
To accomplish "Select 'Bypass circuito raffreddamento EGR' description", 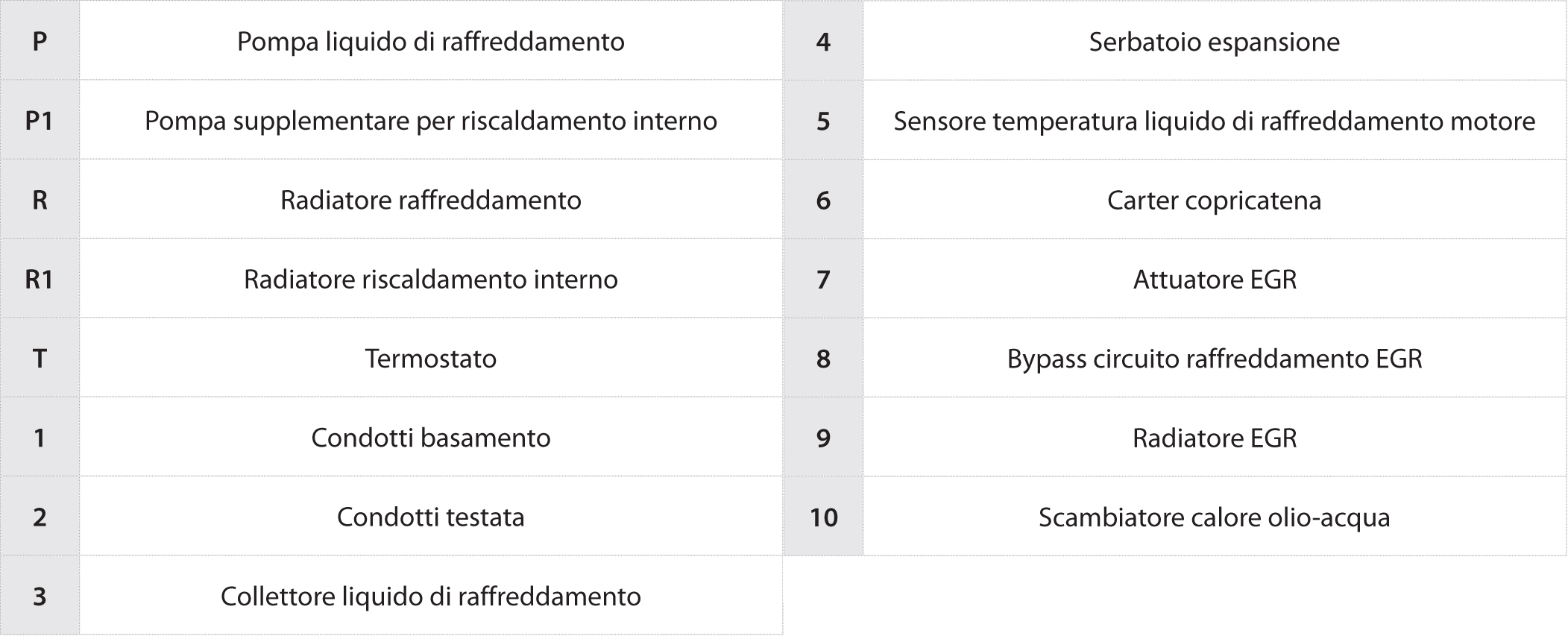I will (1215, 358).
